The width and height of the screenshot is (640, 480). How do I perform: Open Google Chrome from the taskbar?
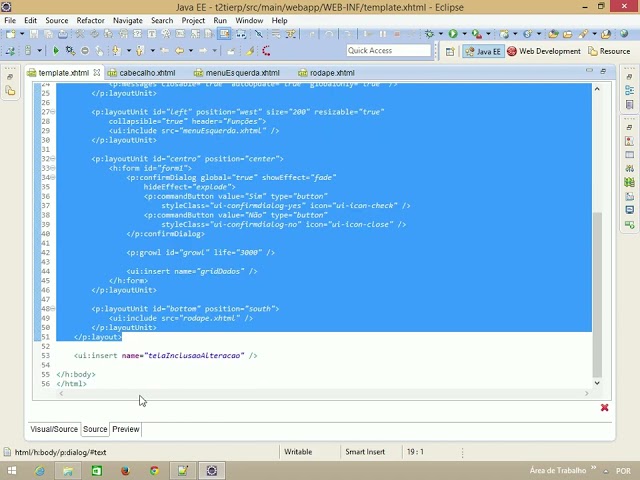coord(154,471)
